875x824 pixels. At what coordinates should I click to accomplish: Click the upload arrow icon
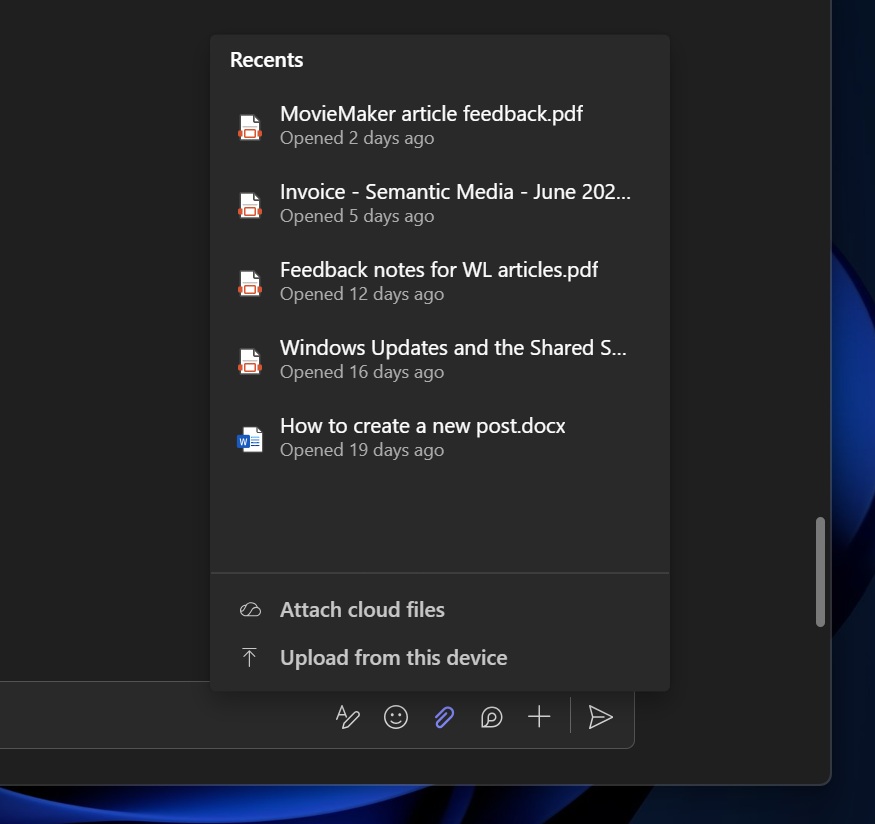coord(249,658)
